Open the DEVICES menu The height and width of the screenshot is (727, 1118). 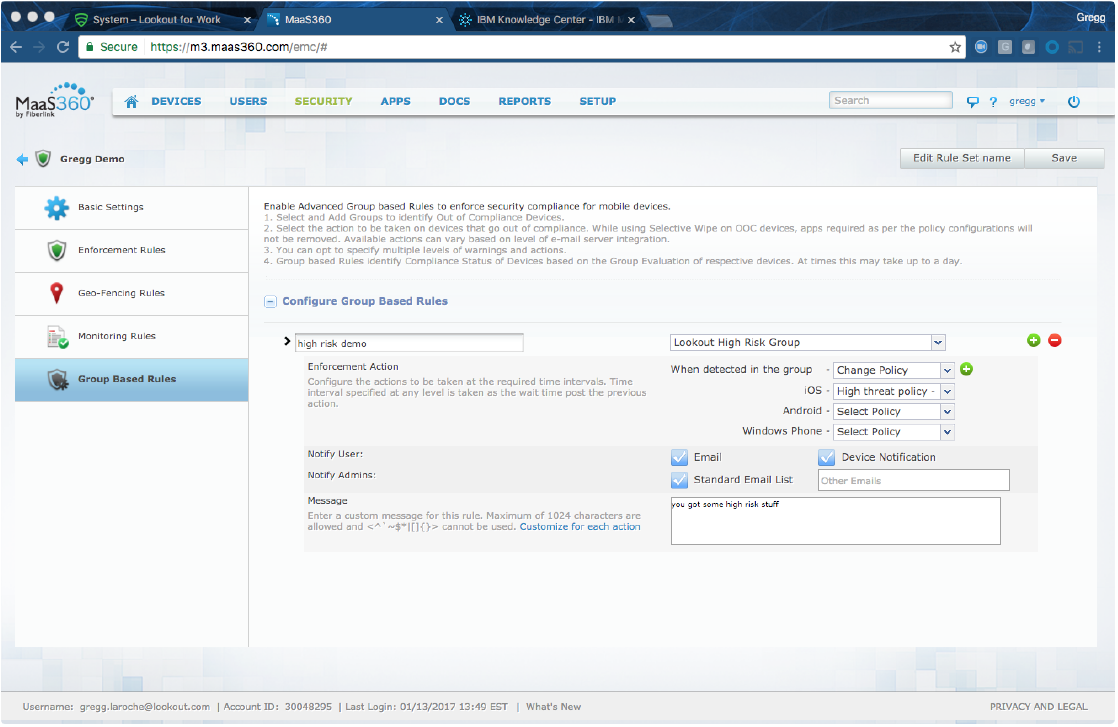coord(176,101)
